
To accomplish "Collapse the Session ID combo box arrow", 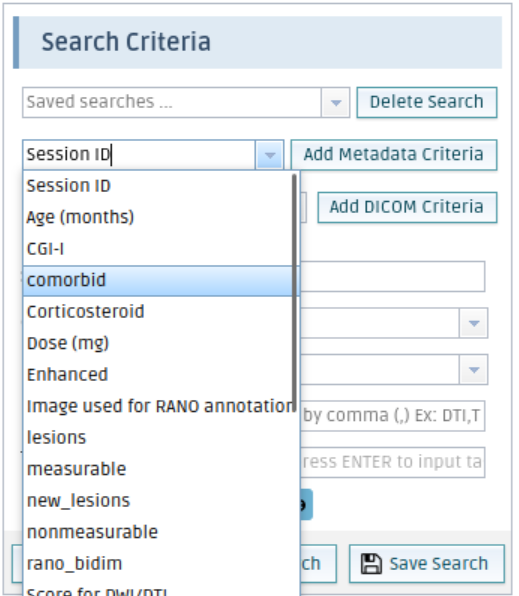I will point(270,155).
